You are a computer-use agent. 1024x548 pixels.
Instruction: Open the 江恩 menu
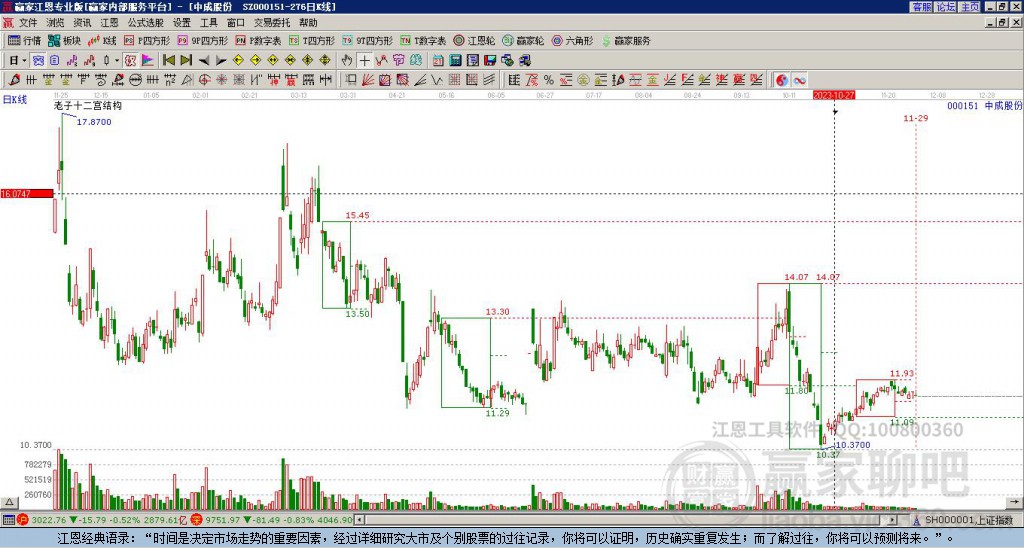point(109,23)
